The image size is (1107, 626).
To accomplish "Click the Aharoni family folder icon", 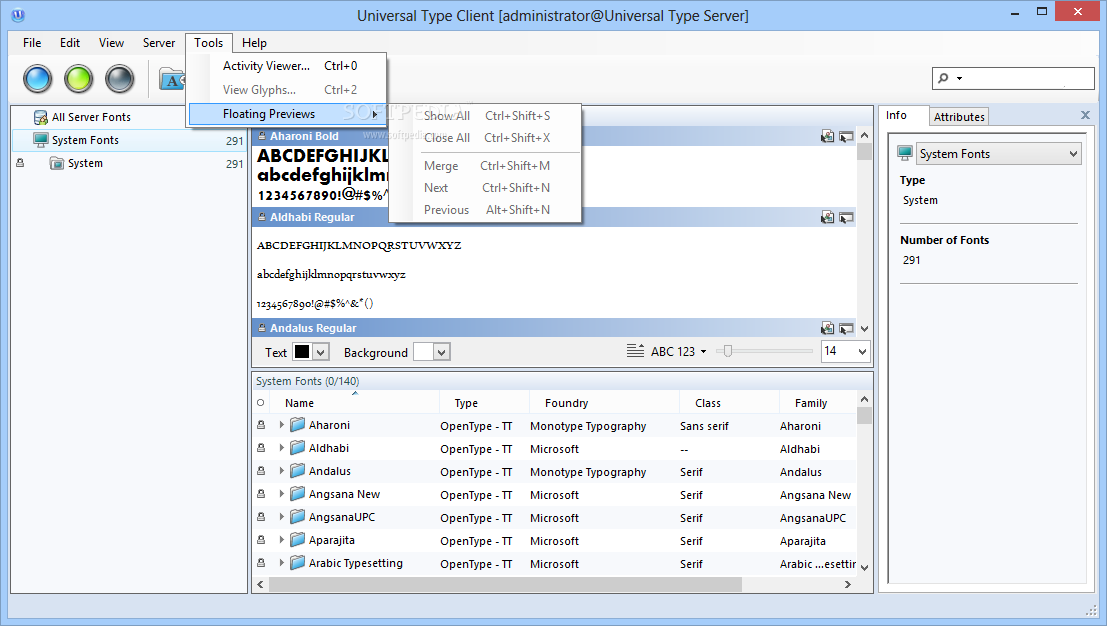I will tap(298, 425).
